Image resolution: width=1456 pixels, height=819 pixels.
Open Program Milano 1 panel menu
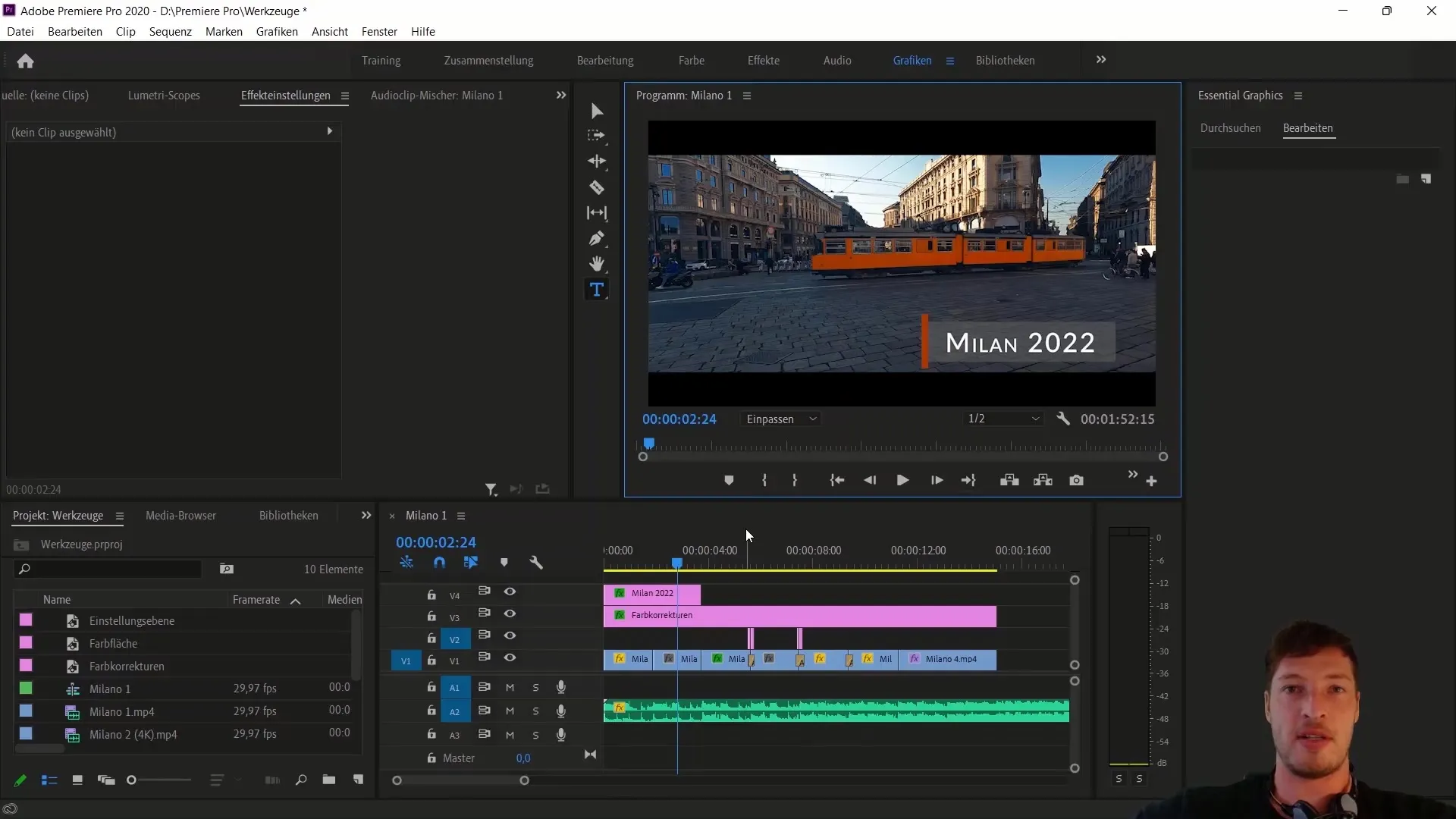(747, 96)
